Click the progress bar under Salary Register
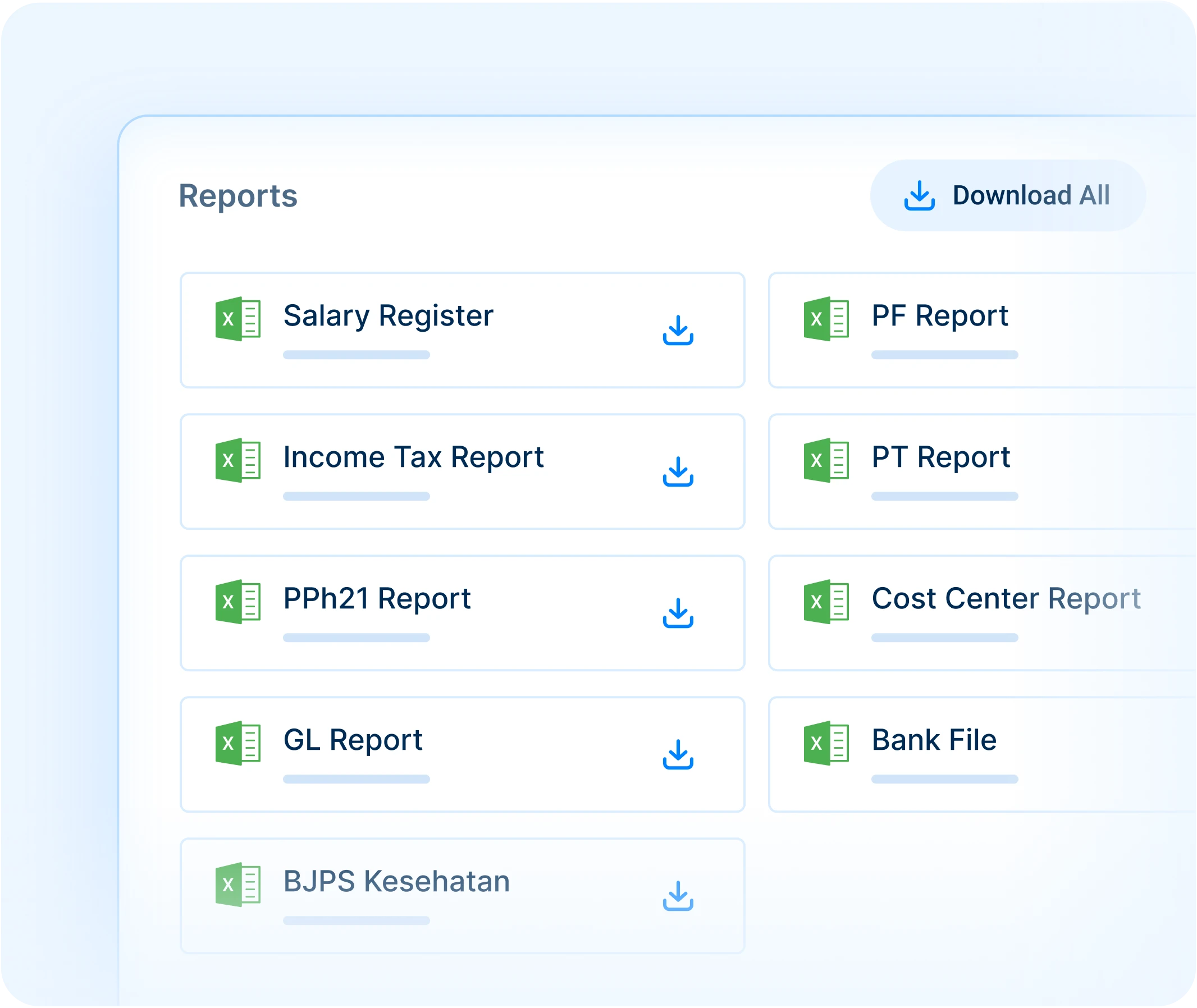 pos(355,355)
